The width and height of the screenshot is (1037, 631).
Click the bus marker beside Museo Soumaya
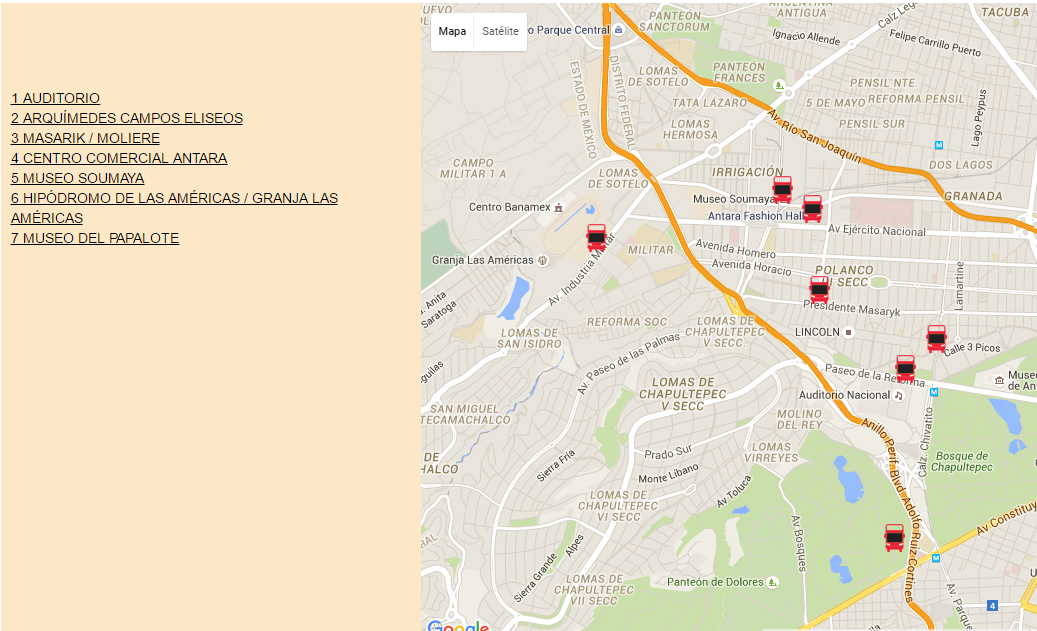pos(782,189)
